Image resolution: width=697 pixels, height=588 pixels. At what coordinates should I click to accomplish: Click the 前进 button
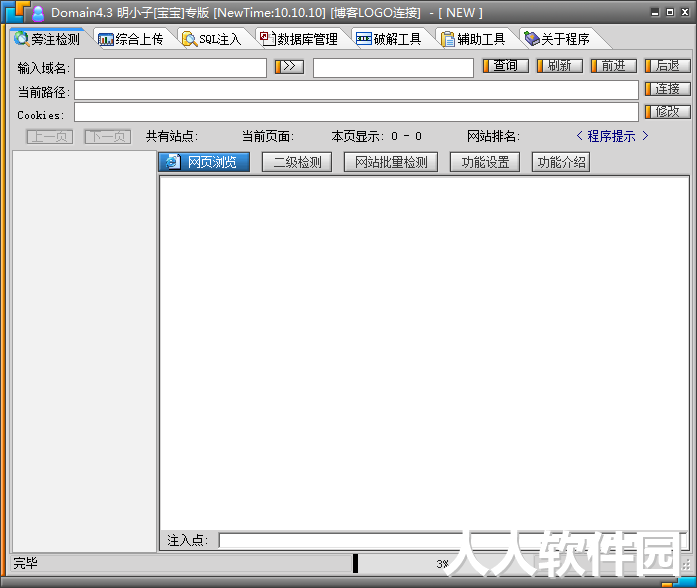614,66
